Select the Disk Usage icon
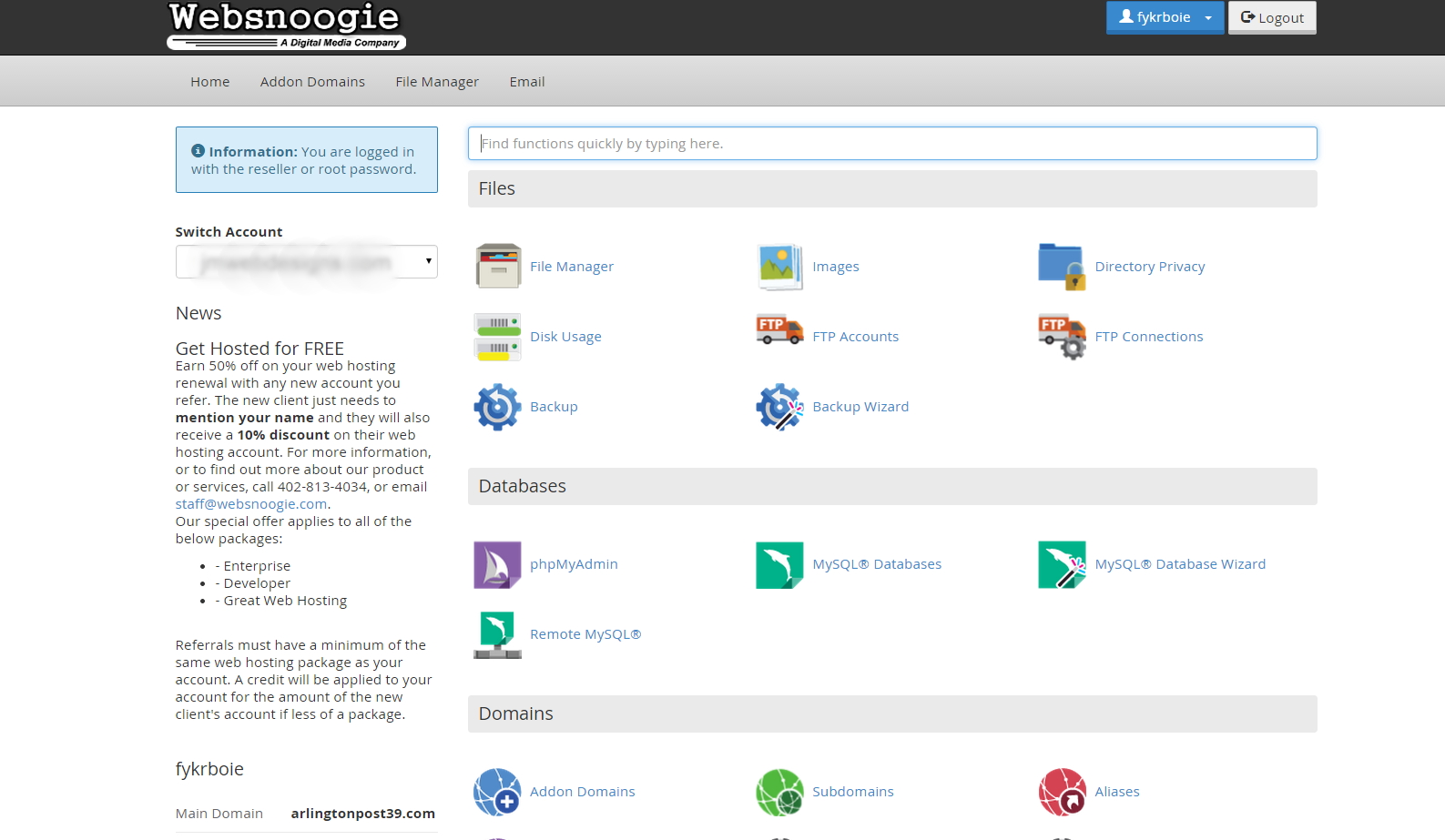 [x=497, y=337]
